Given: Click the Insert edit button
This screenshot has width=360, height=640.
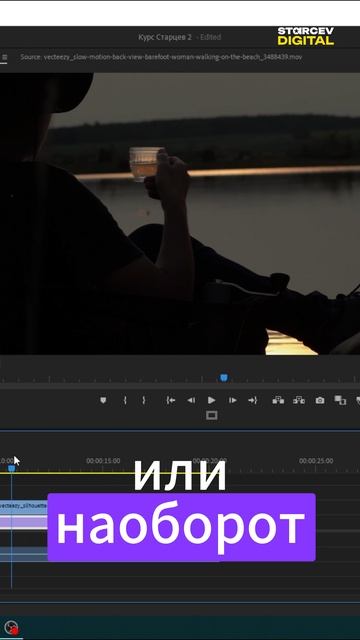Looking at the screenshot, I should click(278, 400).
